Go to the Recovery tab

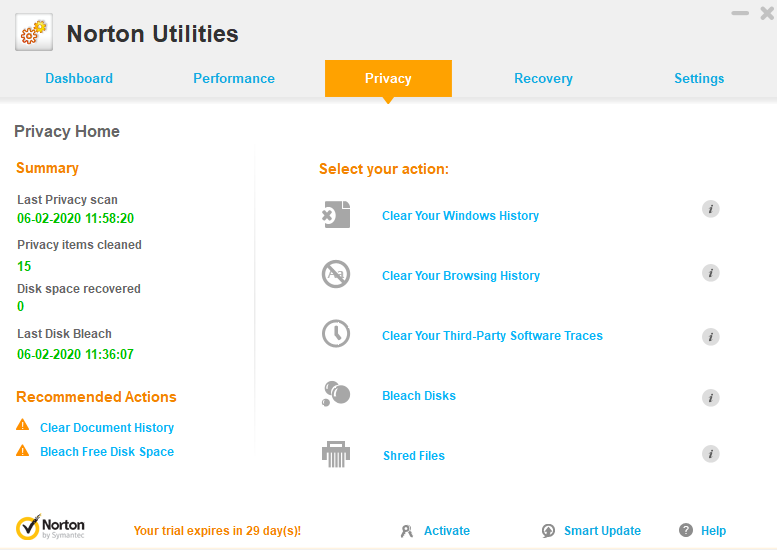[x=544, y=78]
